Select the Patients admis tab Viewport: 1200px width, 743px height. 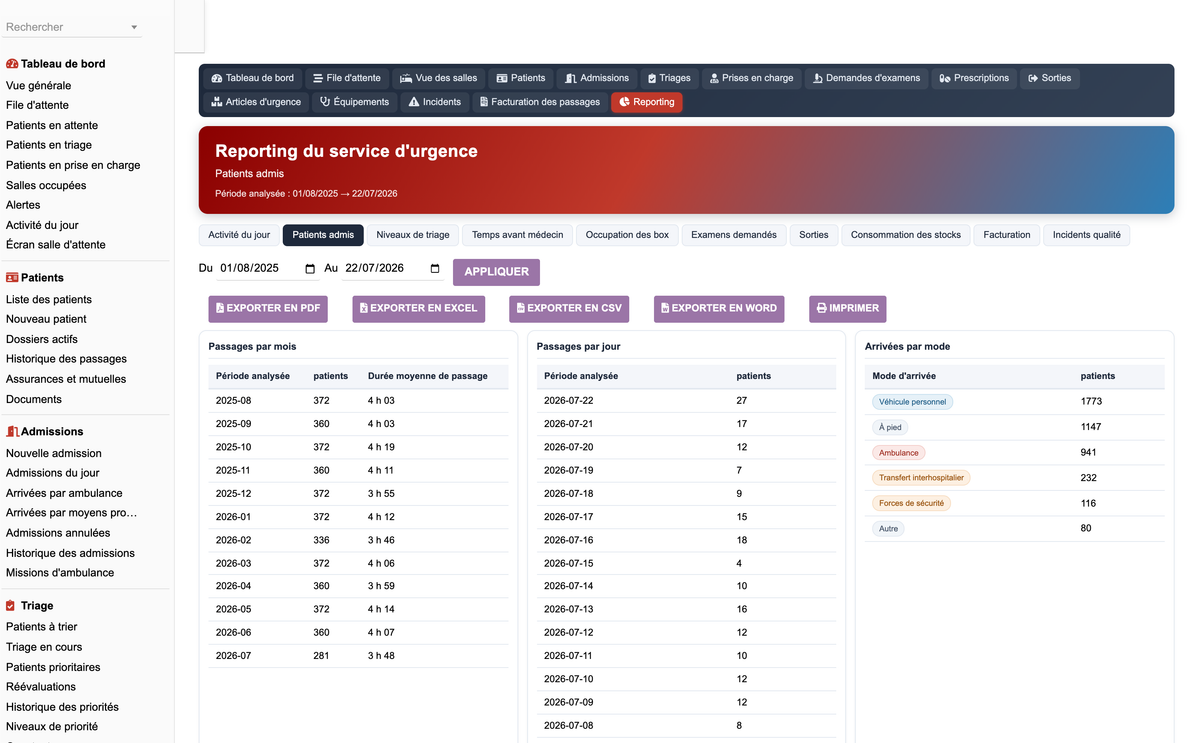(x=323, y=235)
